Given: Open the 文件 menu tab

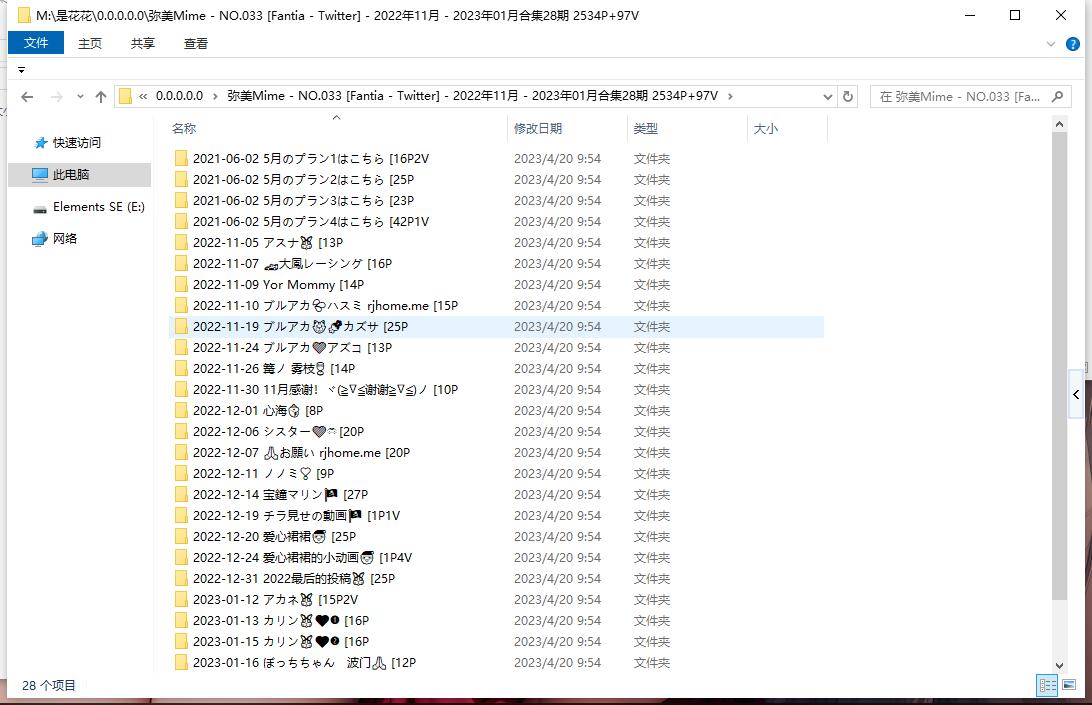Looking at the screenshot, I should [x=36, y=43].
